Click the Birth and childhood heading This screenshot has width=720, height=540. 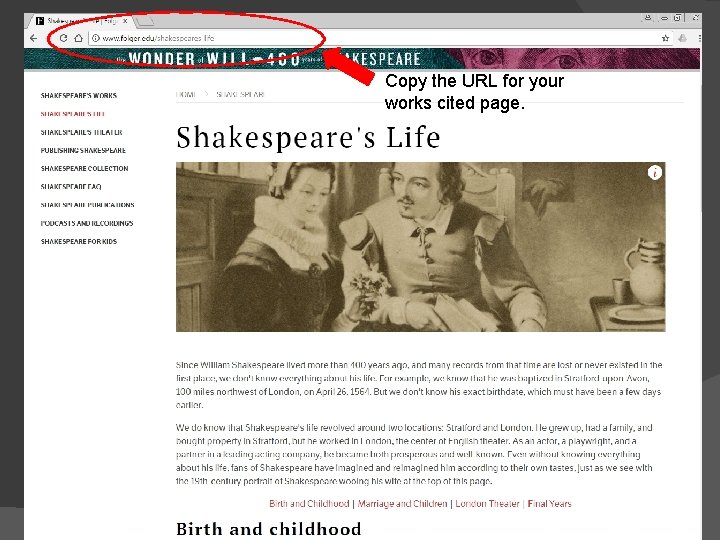269,529
